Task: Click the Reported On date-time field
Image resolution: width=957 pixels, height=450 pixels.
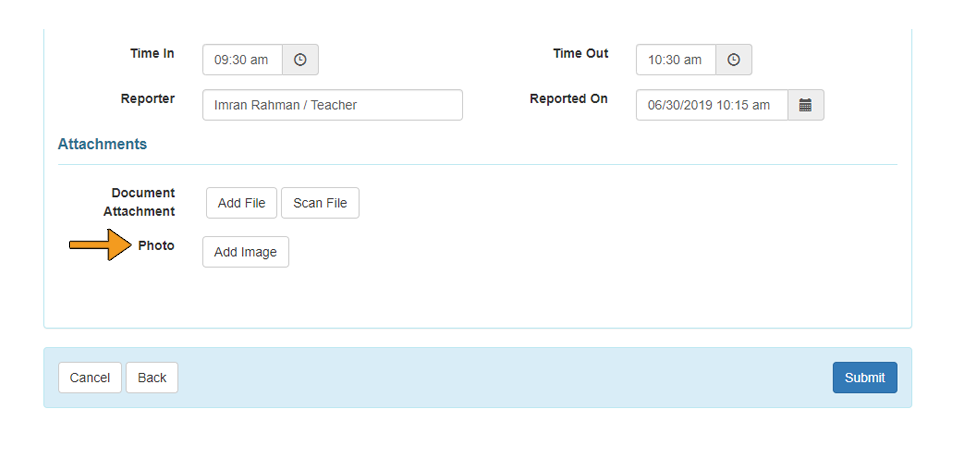Action: click(711, 105)
